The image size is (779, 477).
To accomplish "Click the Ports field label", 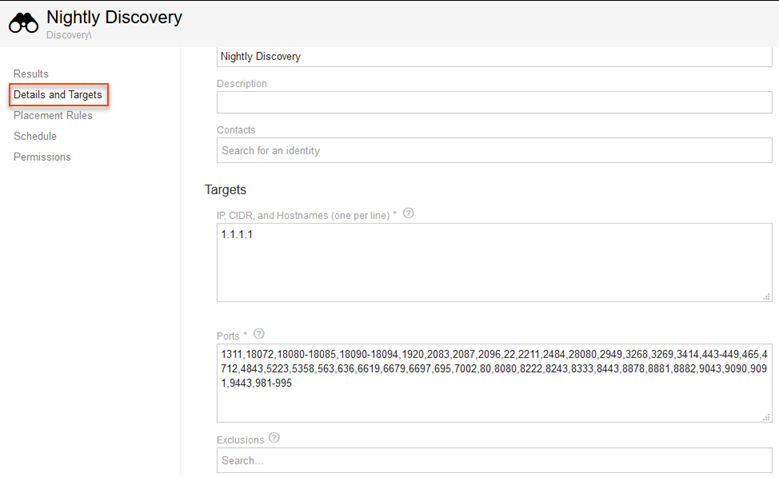I will 231,335.
